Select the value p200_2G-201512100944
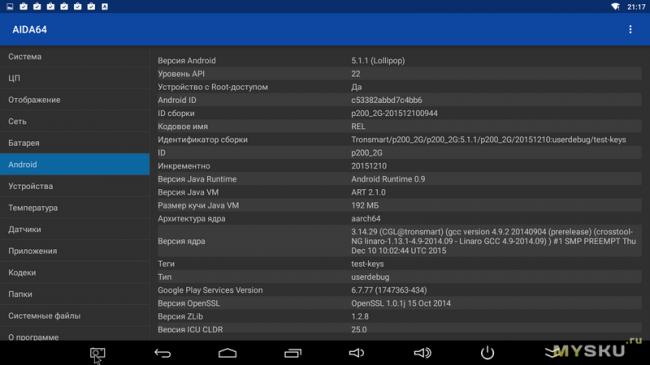Screen dimensions: 650x365 tap(394, 113)
